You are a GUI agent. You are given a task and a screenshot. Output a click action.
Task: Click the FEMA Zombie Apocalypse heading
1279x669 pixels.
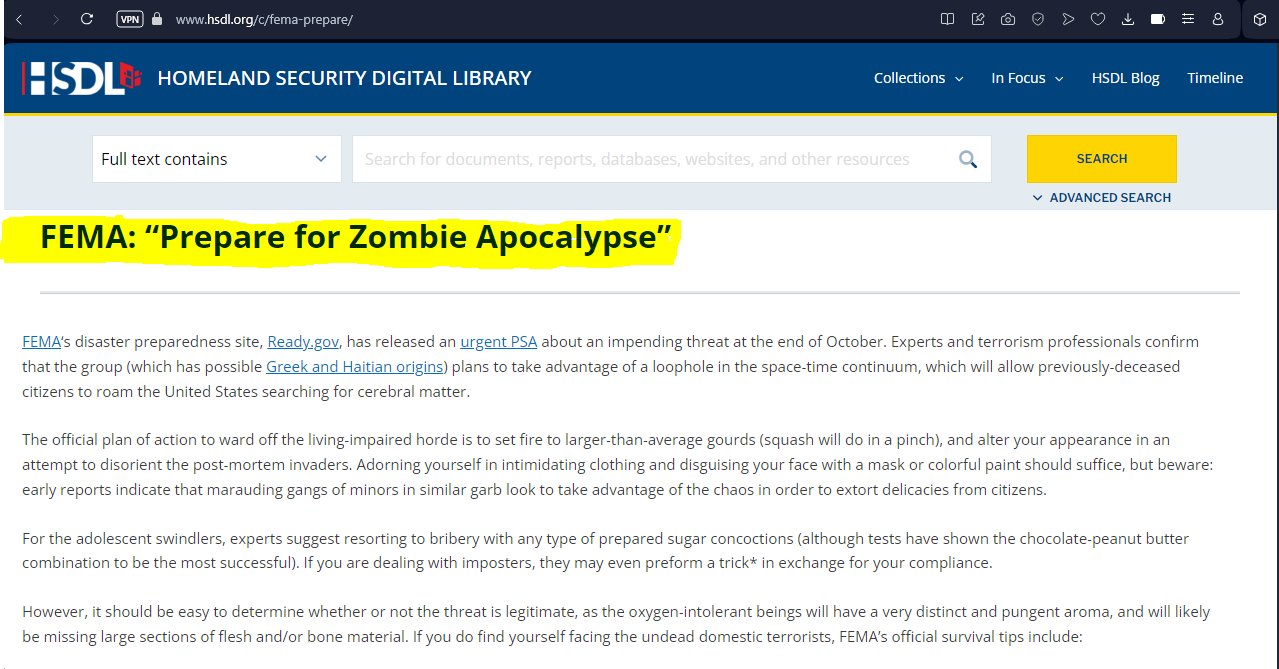click(x=355, y=238)
